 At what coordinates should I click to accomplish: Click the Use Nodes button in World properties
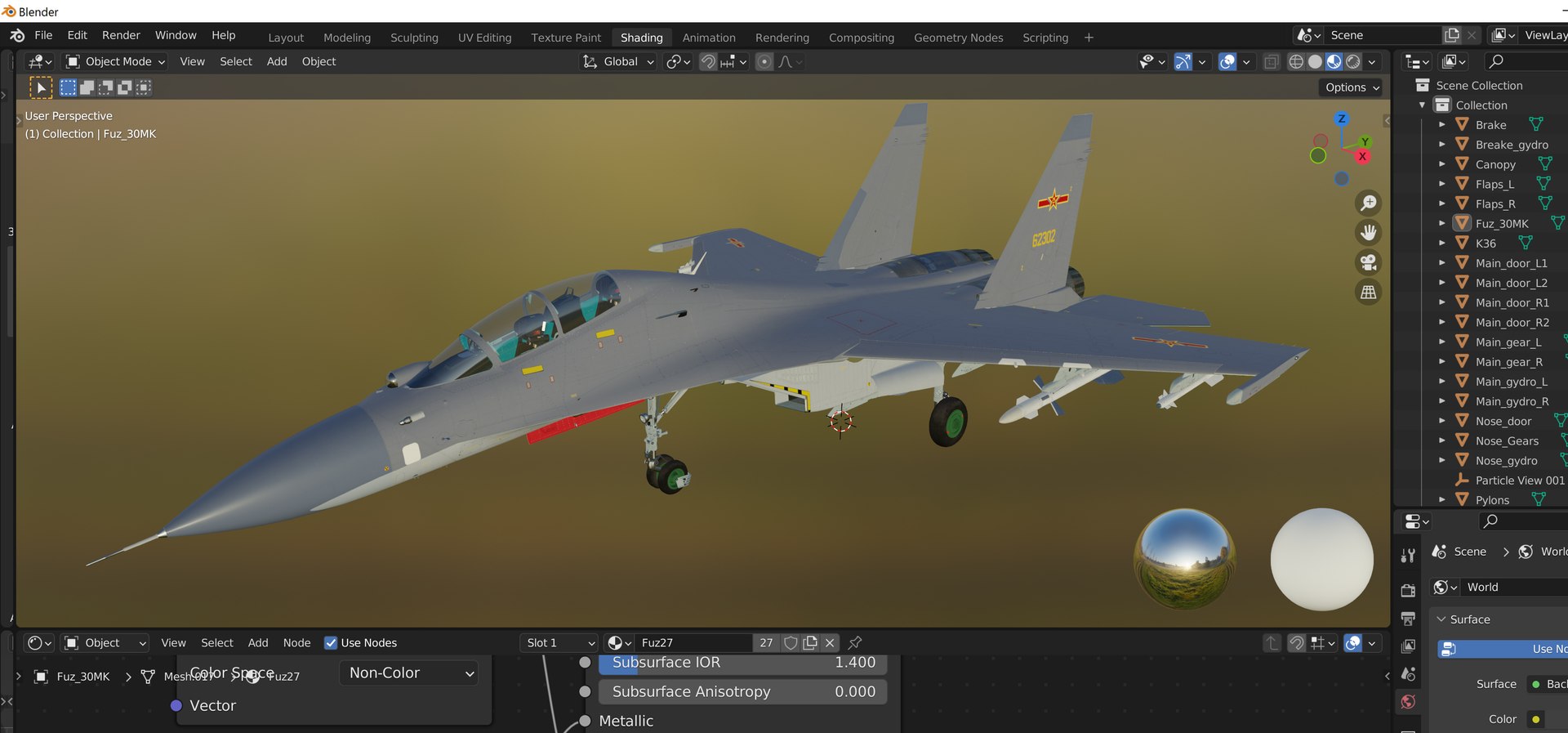(1502, 649)
